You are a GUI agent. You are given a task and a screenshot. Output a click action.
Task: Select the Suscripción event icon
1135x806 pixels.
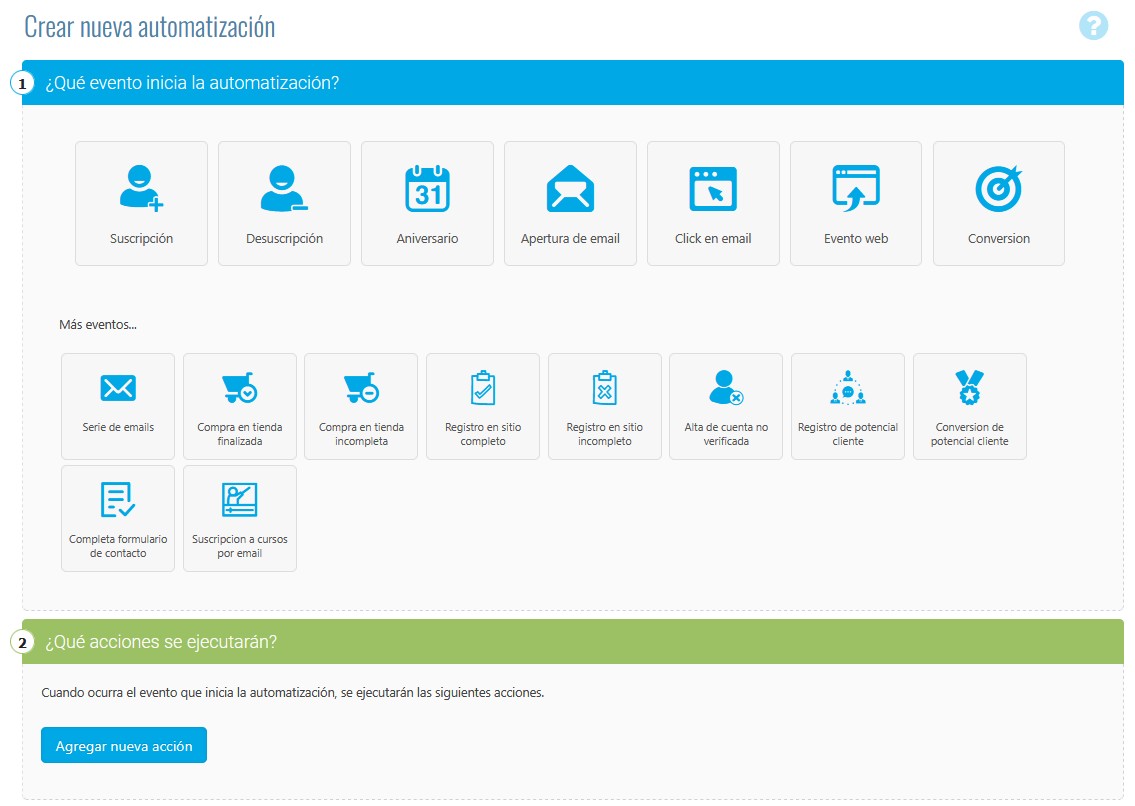pyautogui.click(x=140, y=200)
